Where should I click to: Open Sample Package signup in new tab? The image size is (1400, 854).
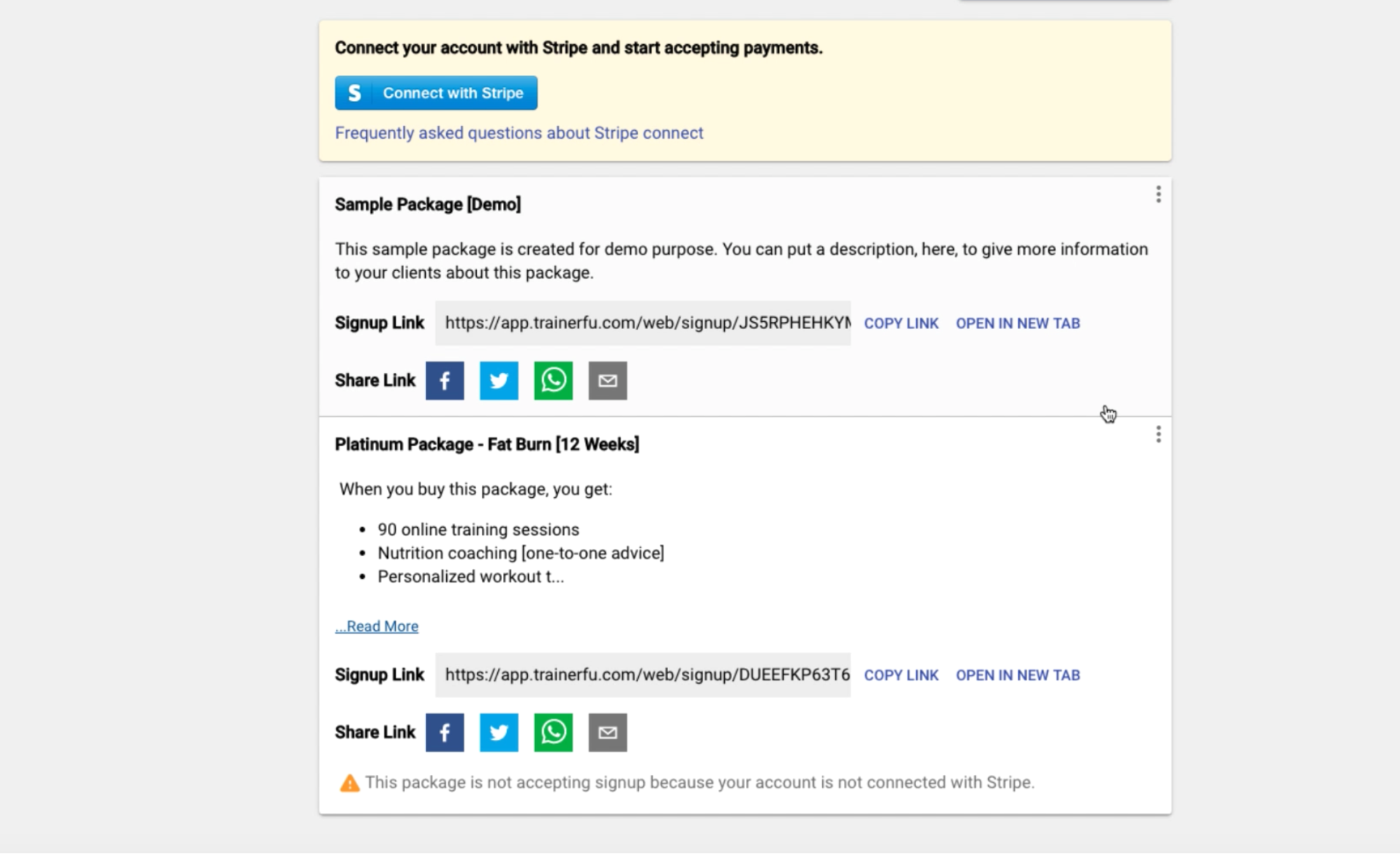coord(1018,323)
